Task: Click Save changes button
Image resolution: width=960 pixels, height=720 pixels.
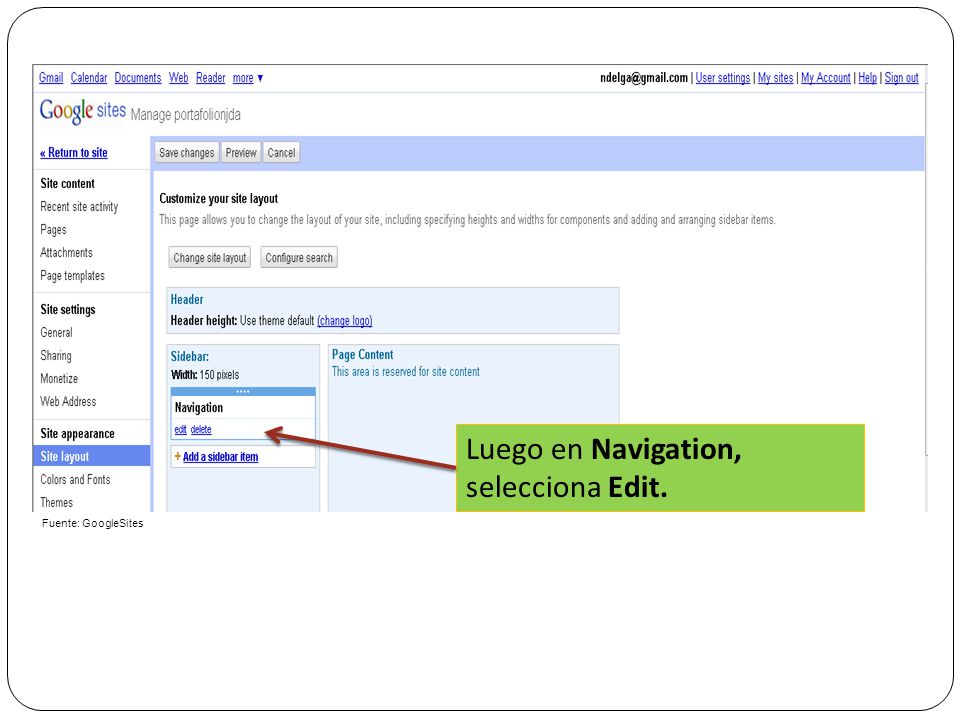Action: coord(187,152)
